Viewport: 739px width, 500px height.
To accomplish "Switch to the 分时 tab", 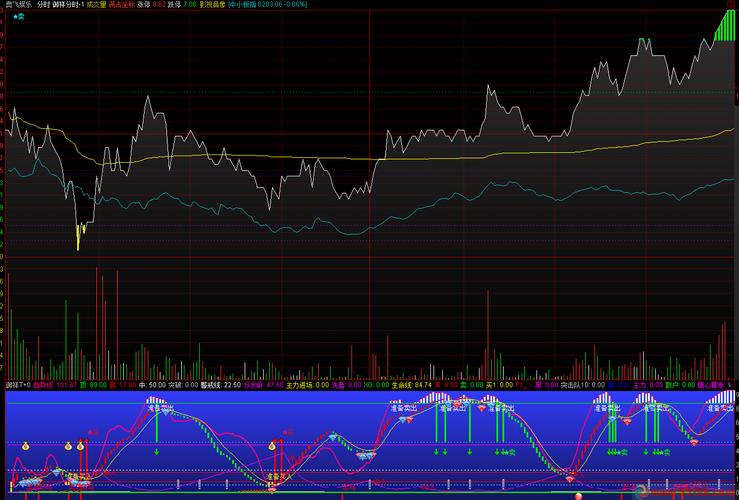I will (43, 5).
